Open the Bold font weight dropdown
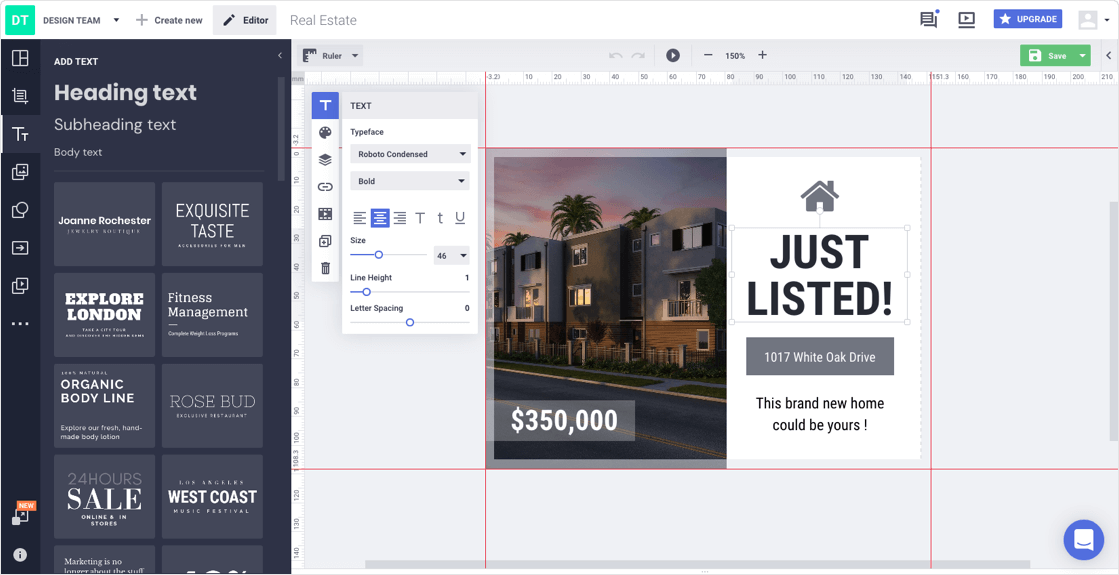 (410, 181)
